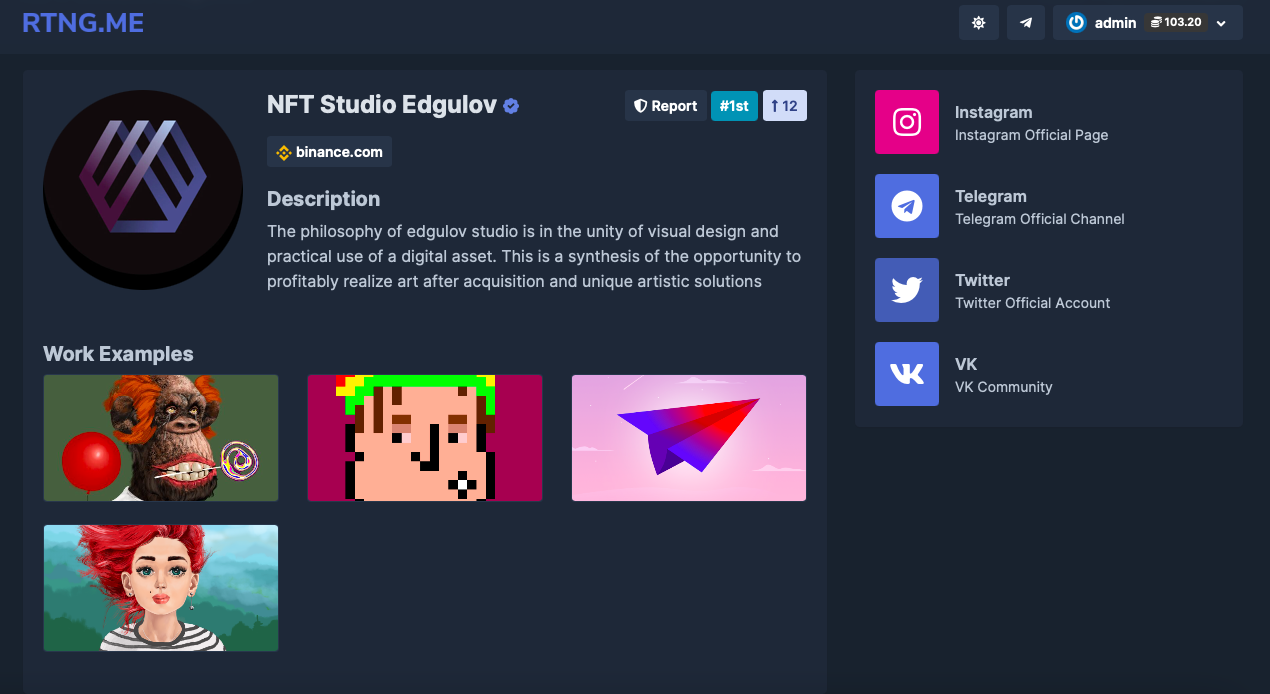Click the #1st rank badge
Image resolution: width=1270 pixels, height=694 pixels.
coord(734,105)
